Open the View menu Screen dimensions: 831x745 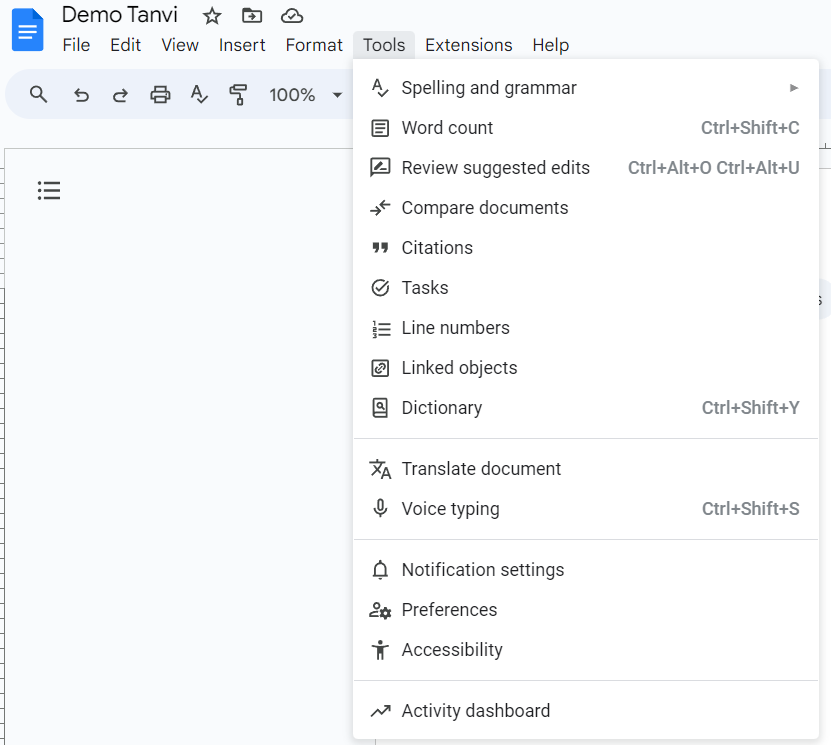click(x=180, y=45)
